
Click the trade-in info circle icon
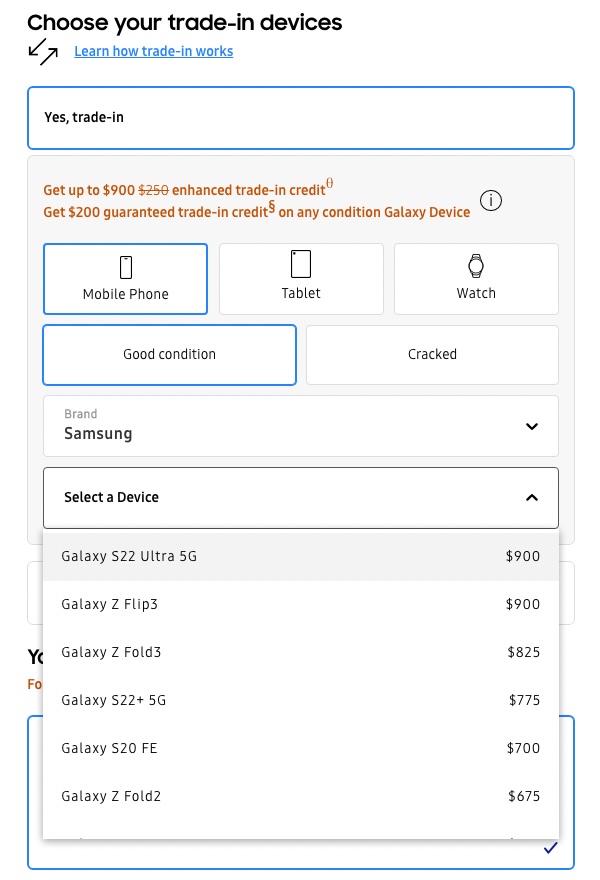coord(490,200)
